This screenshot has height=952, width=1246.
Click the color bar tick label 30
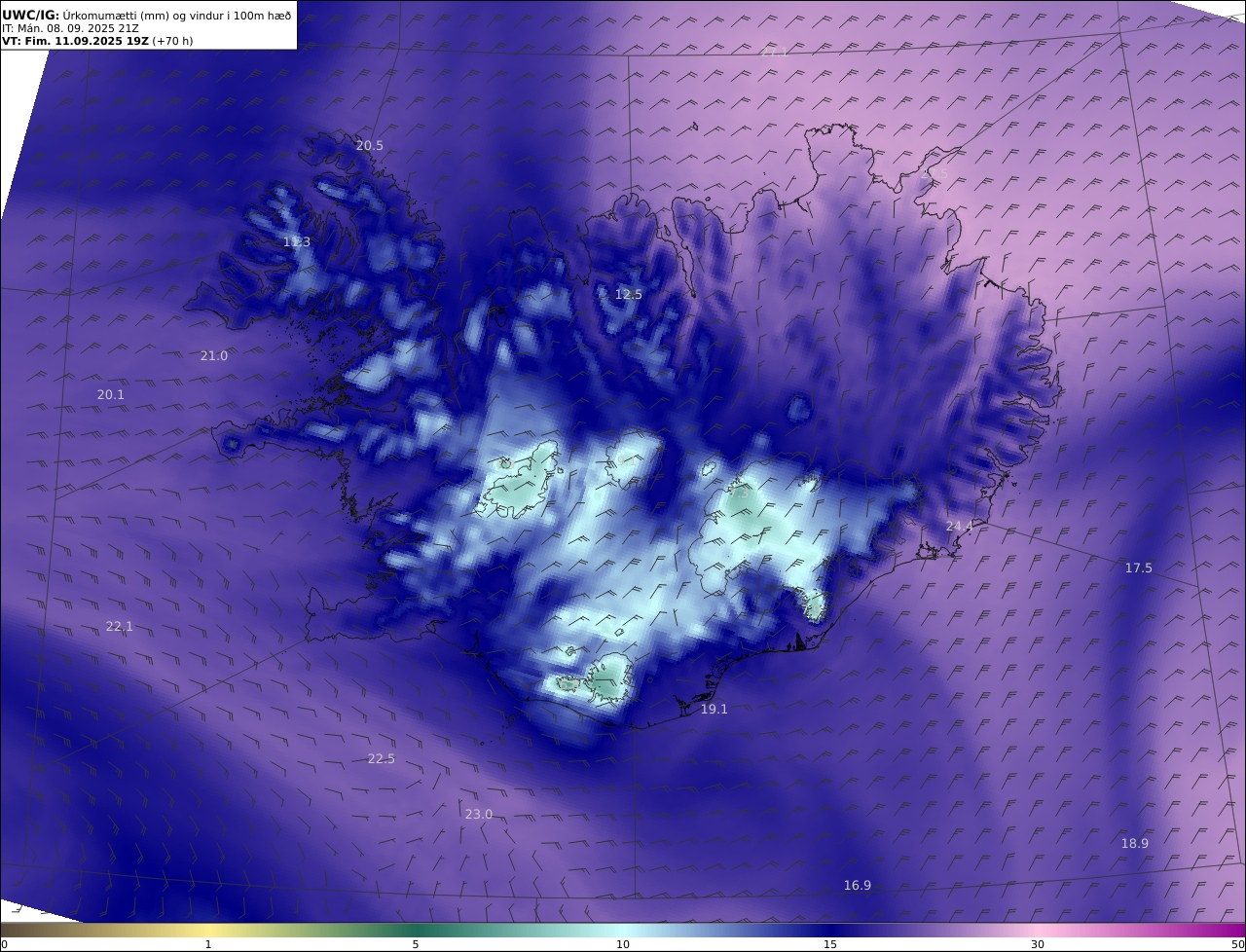pyautogui.click(x=1038, y=944)
